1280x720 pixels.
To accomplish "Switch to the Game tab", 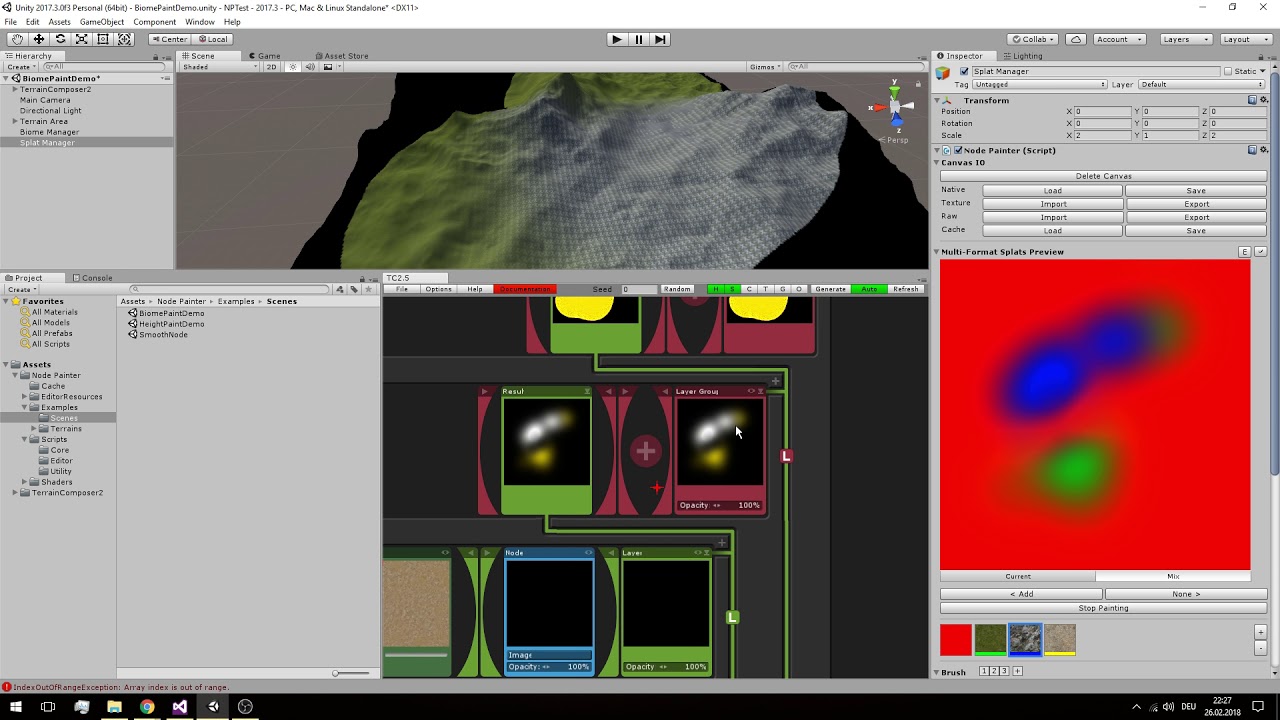I will 265,56.
